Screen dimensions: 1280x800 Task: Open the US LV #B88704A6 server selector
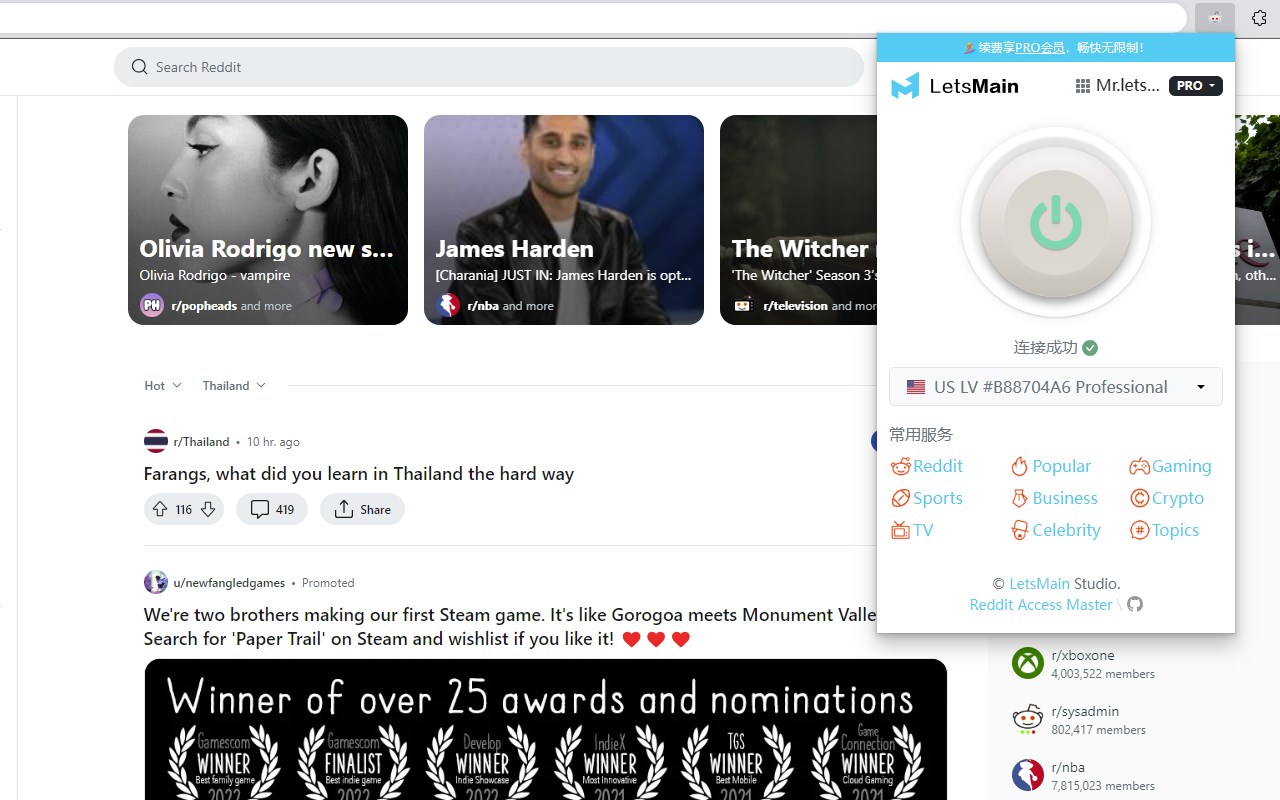point(1056,387)
